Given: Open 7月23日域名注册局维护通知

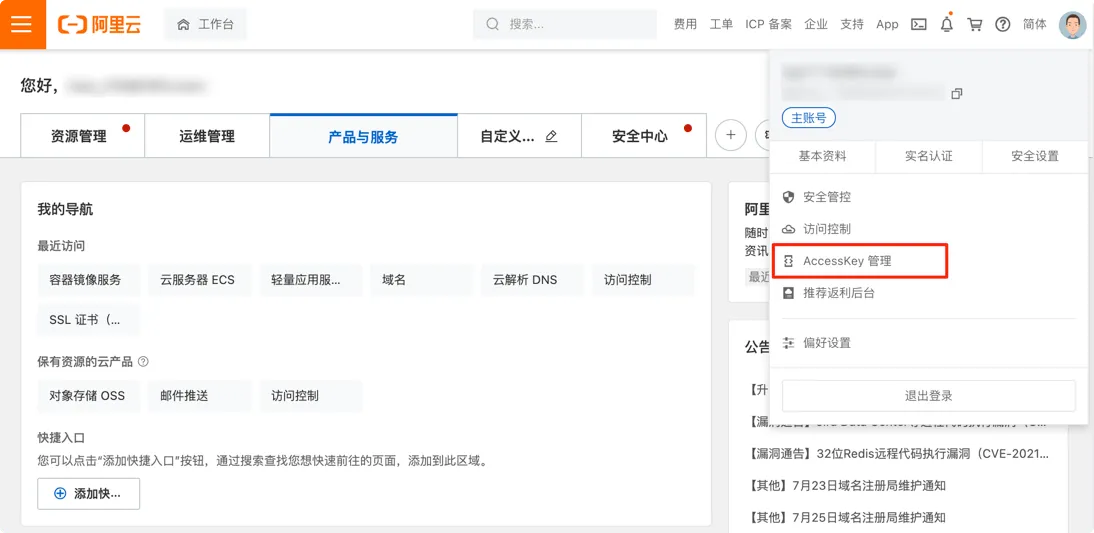Looking at the screenshot, I should point(847,486).
